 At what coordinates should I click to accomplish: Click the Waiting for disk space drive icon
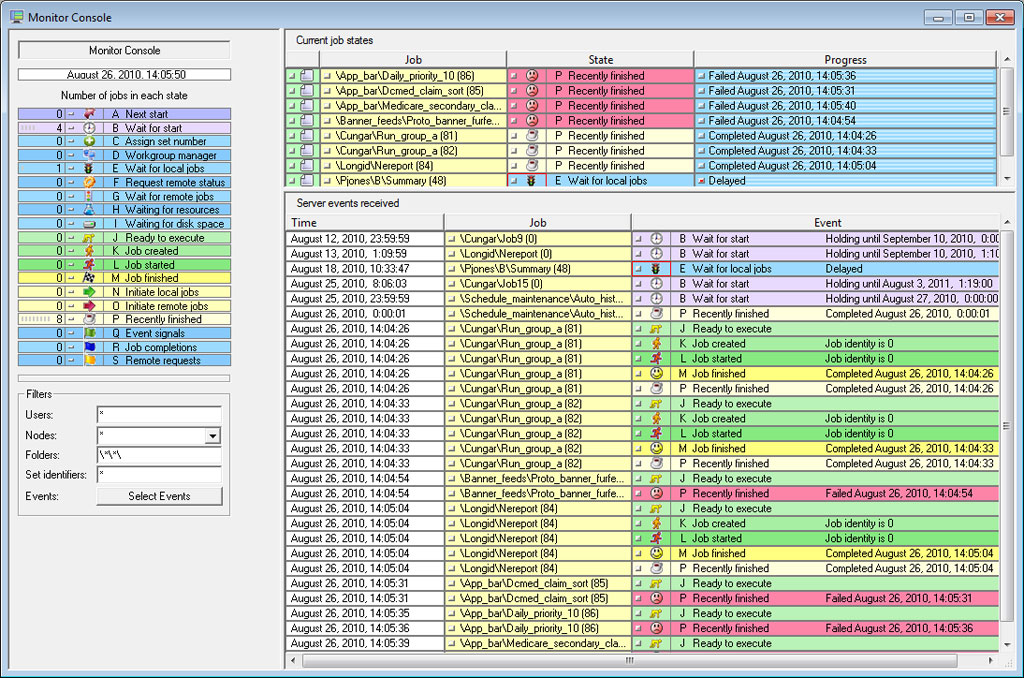89,223
